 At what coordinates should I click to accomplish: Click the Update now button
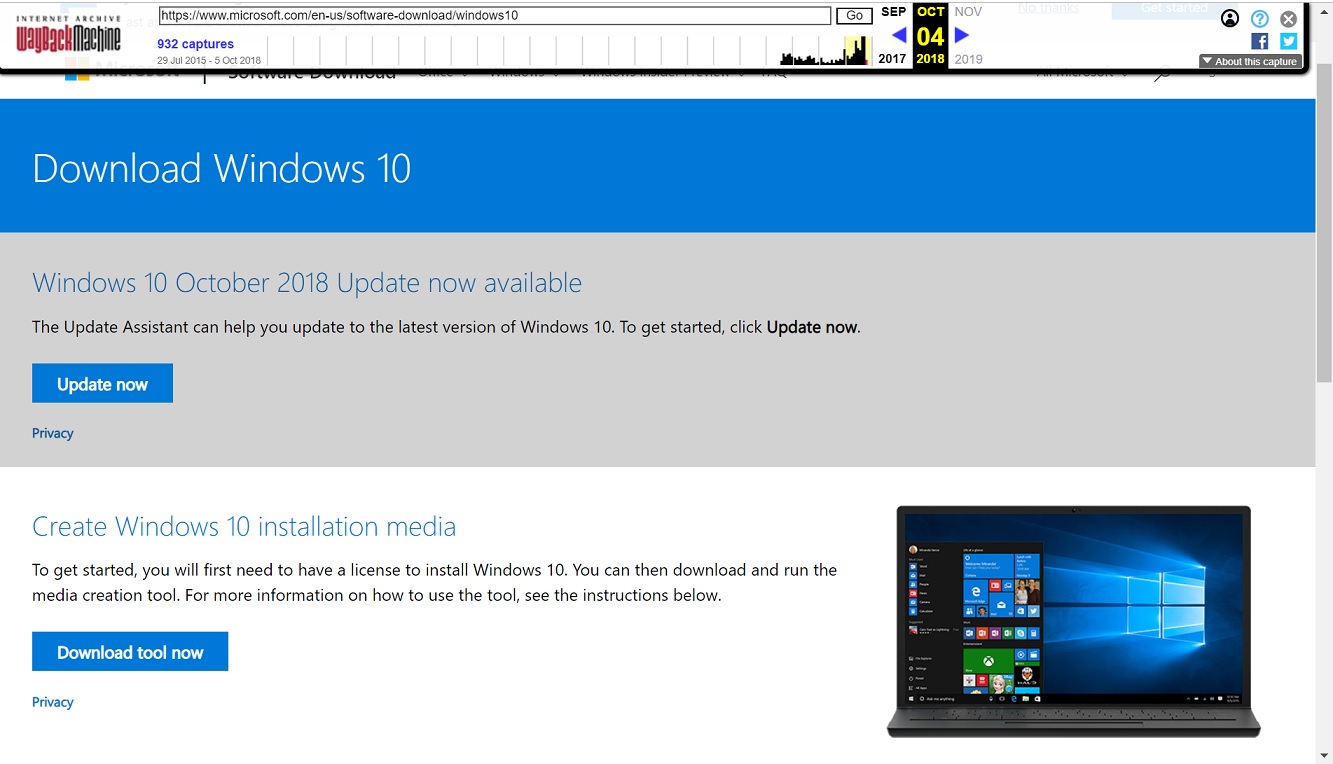(x=102, y=384)
